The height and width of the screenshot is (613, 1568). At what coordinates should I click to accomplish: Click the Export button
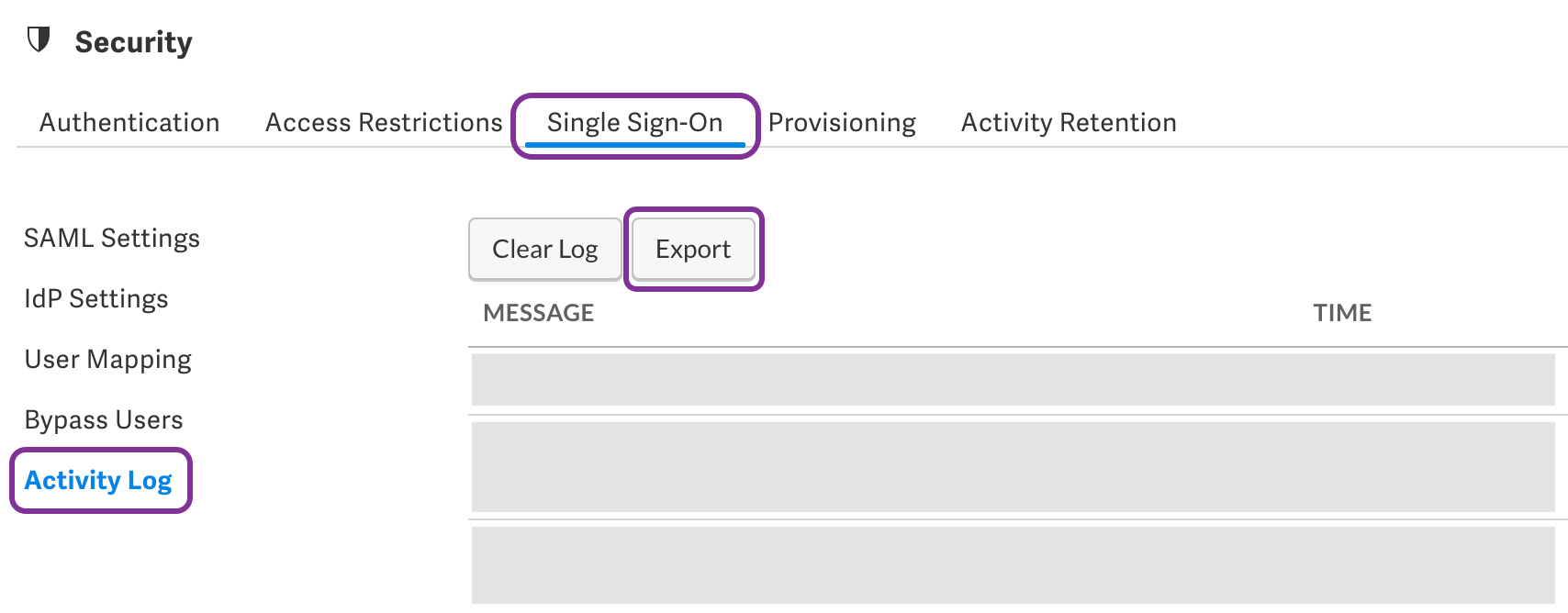[693, 250]
